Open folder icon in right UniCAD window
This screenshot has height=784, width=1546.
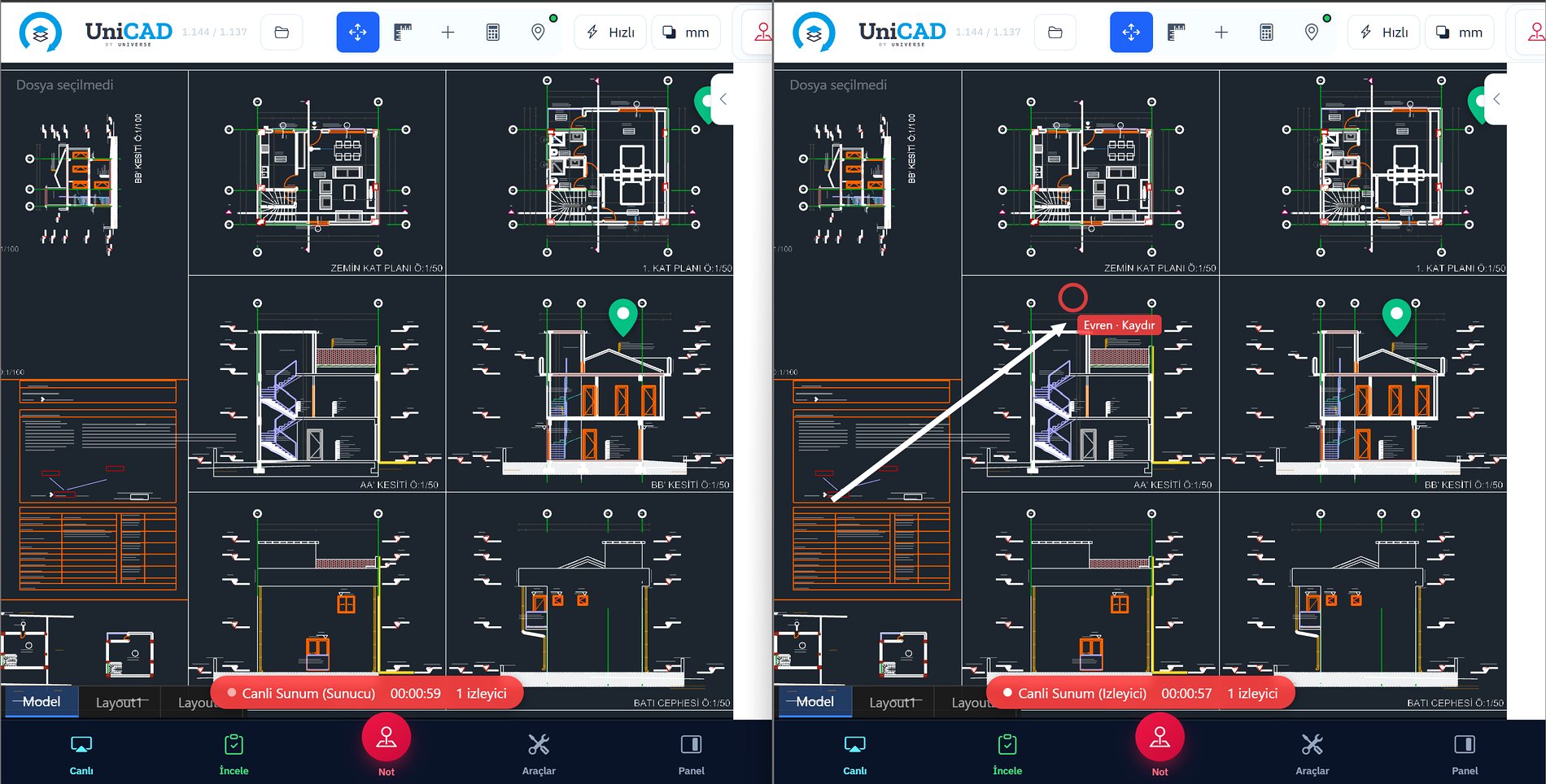(1055, 33)
